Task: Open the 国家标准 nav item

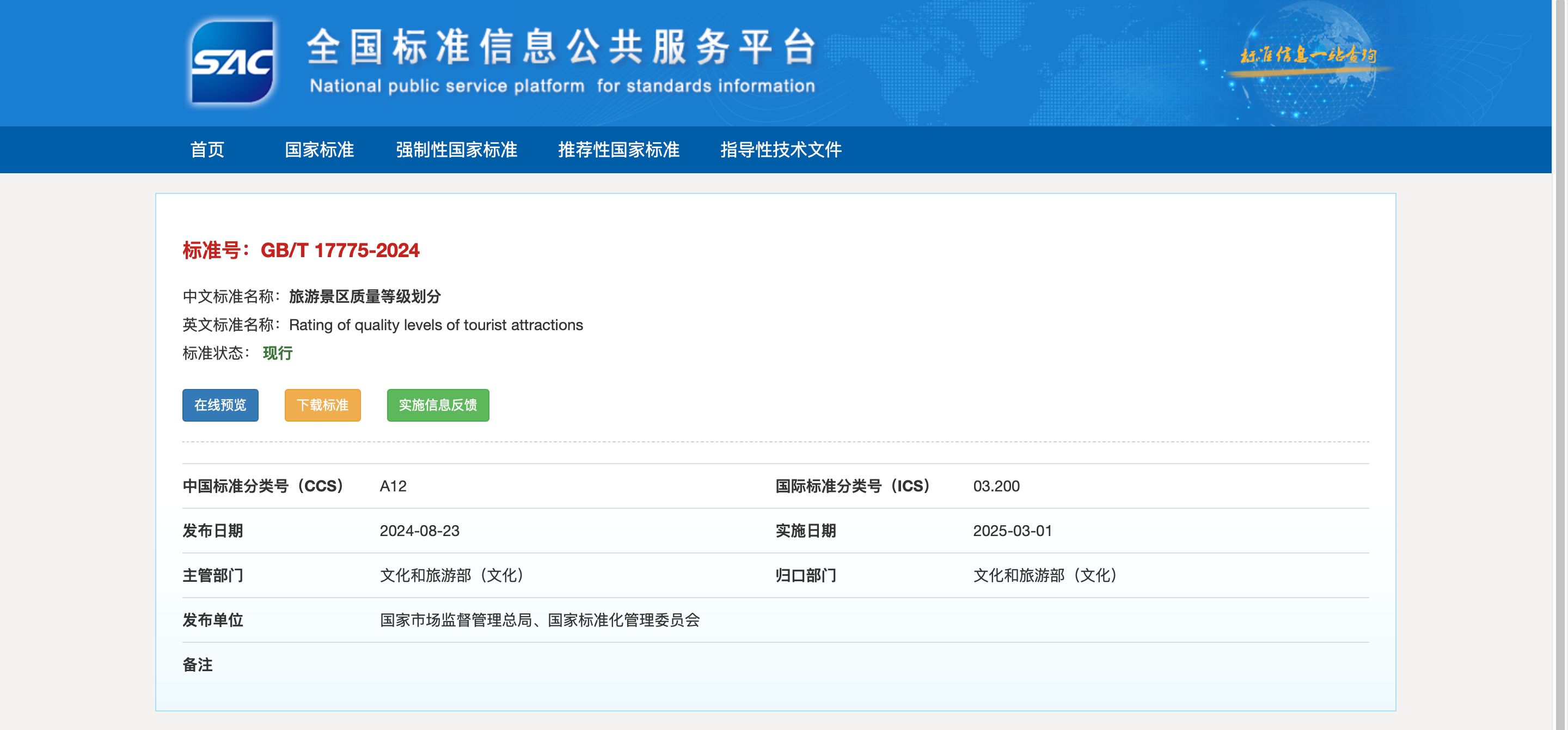Action: [x=319, y=150]
